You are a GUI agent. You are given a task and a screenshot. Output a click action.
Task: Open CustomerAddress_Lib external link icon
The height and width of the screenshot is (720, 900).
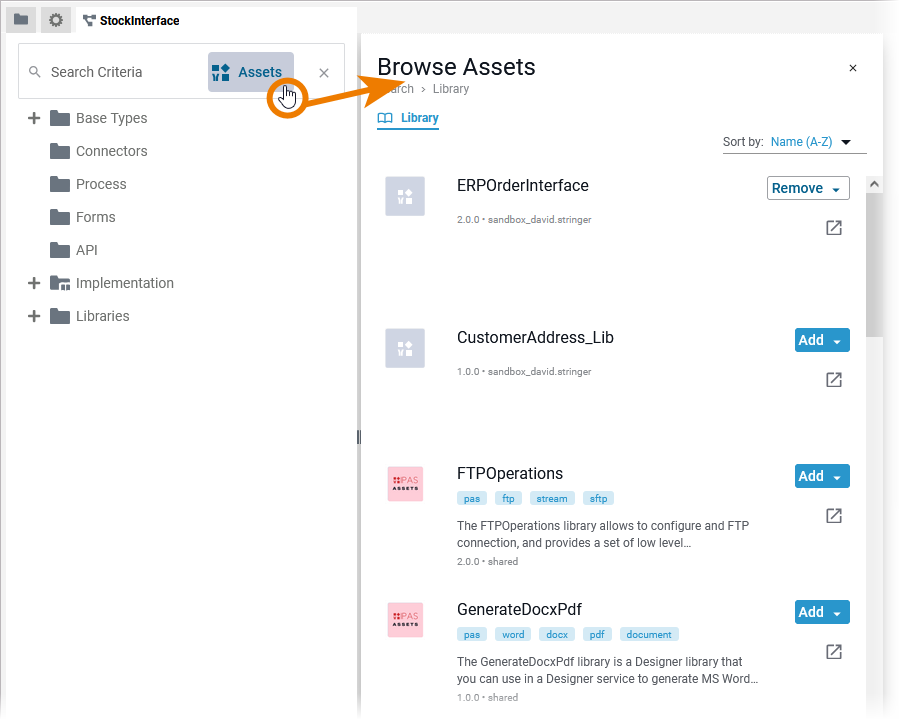[833, 380]
